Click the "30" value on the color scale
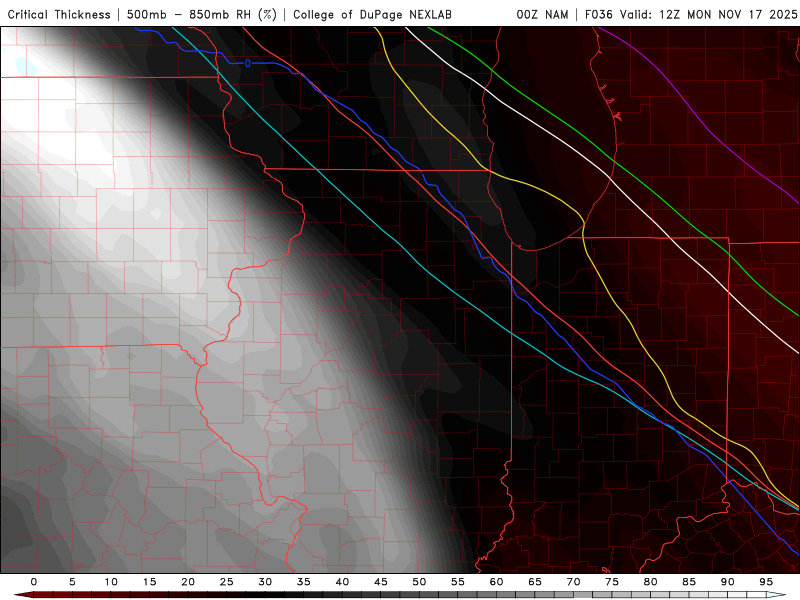800x600 pixels. (265, 582)
